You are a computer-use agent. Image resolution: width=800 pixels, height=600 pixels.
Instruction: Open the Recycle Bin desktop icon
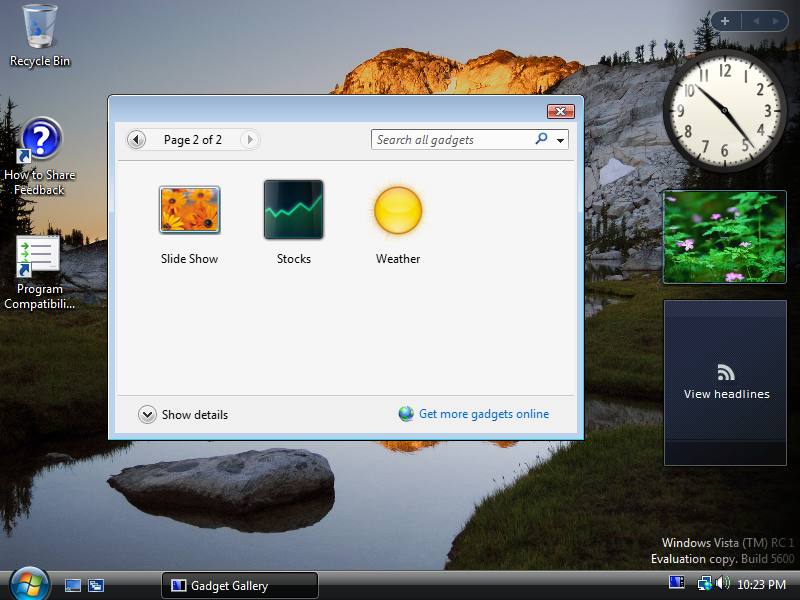pyautogui.click(x=40, y=36)
